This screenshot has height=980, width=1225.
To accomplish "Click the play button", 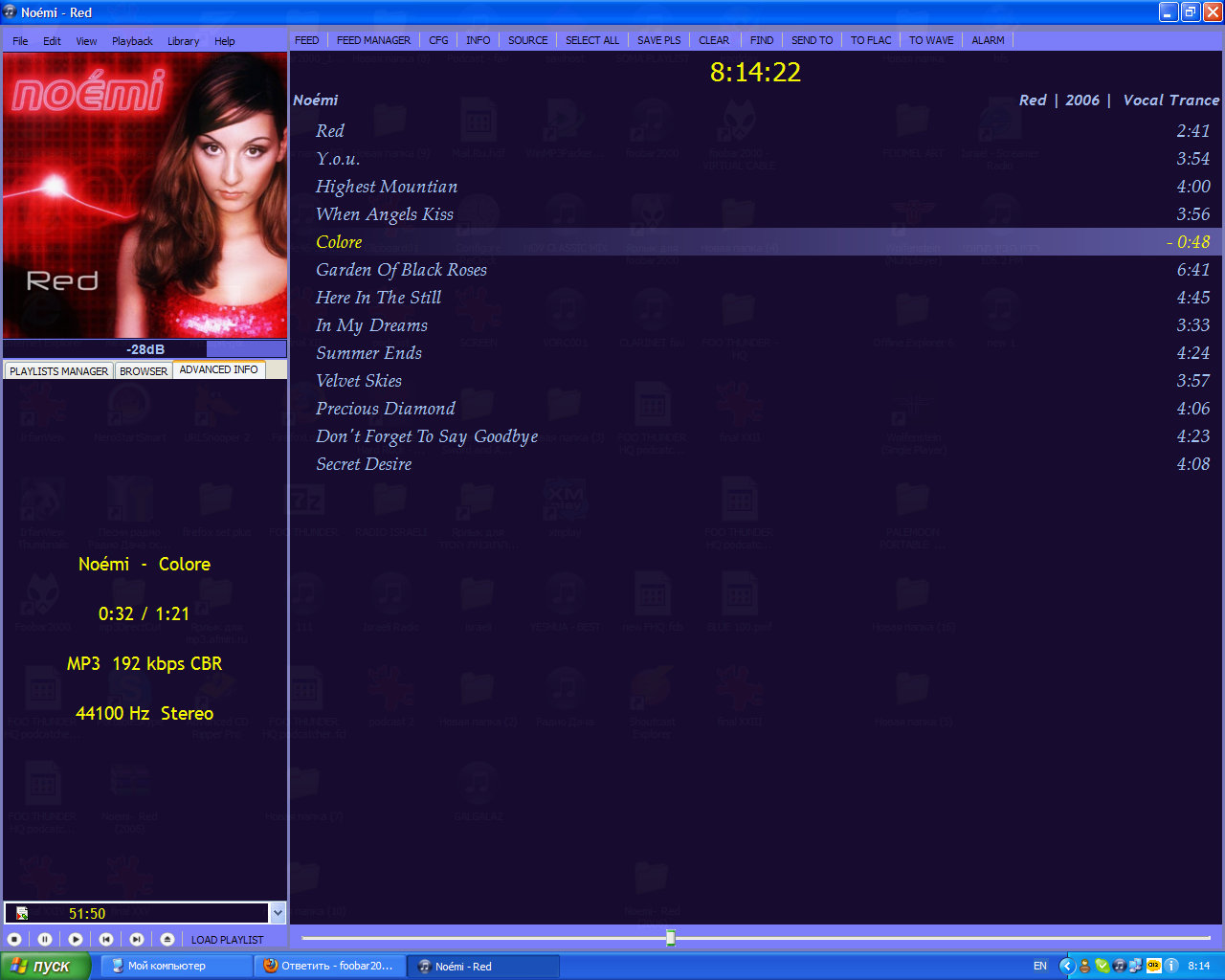I will 76,940.
